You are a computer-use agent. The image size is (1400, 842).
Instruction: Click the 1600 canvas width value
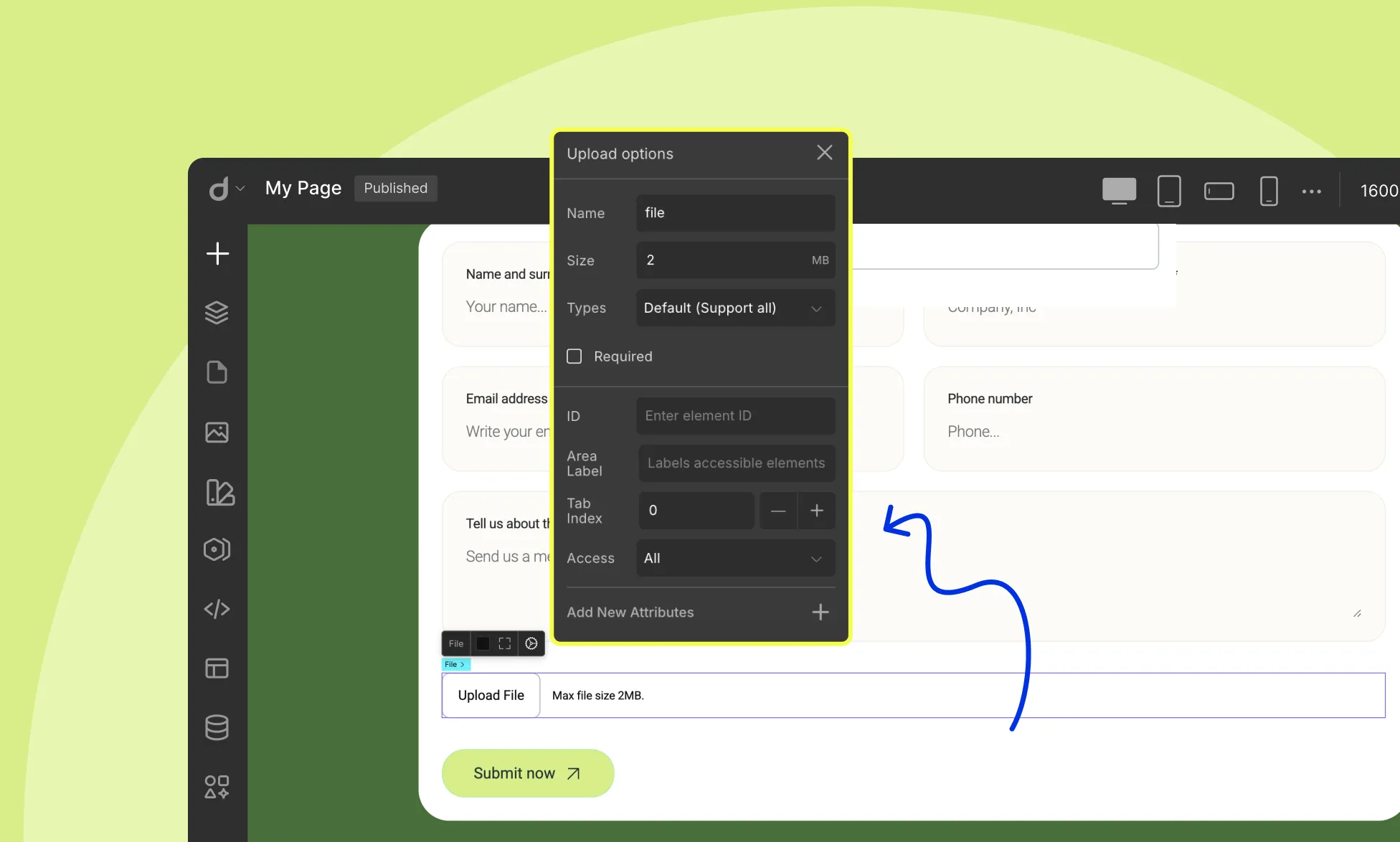point(1379,191)
